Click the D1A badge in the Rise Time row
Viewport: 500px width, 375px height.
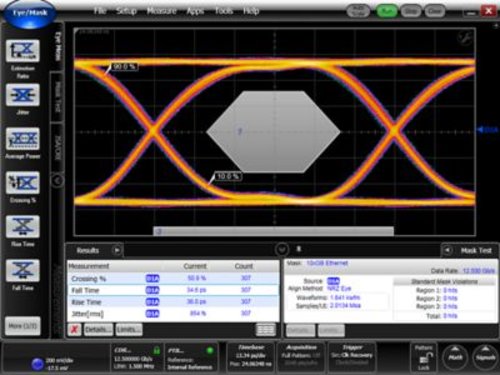click(x=152, y=302)
